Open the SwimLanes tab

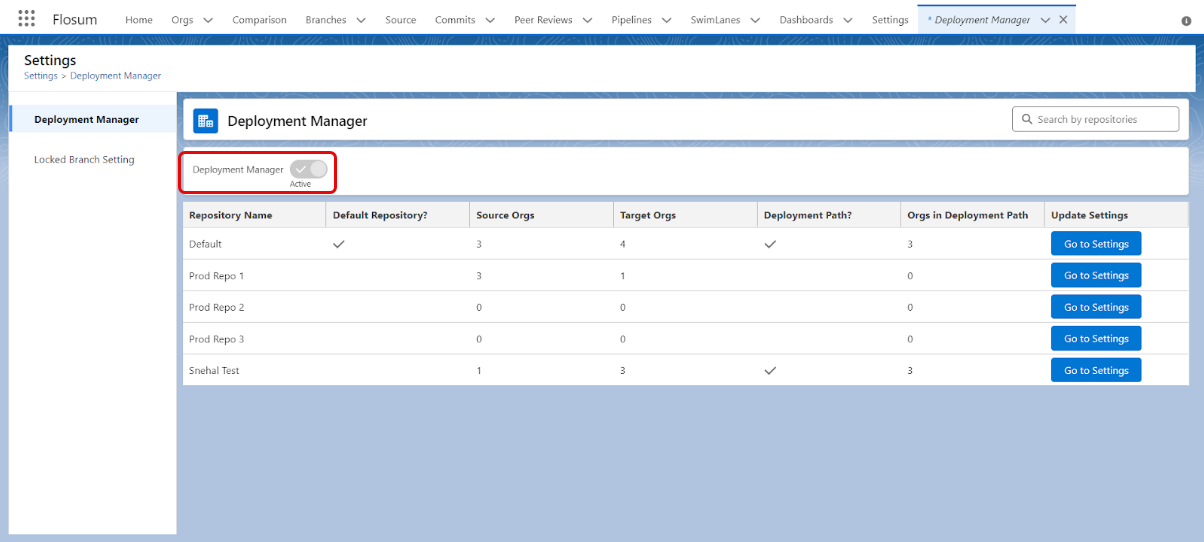(x=715, y=20)
